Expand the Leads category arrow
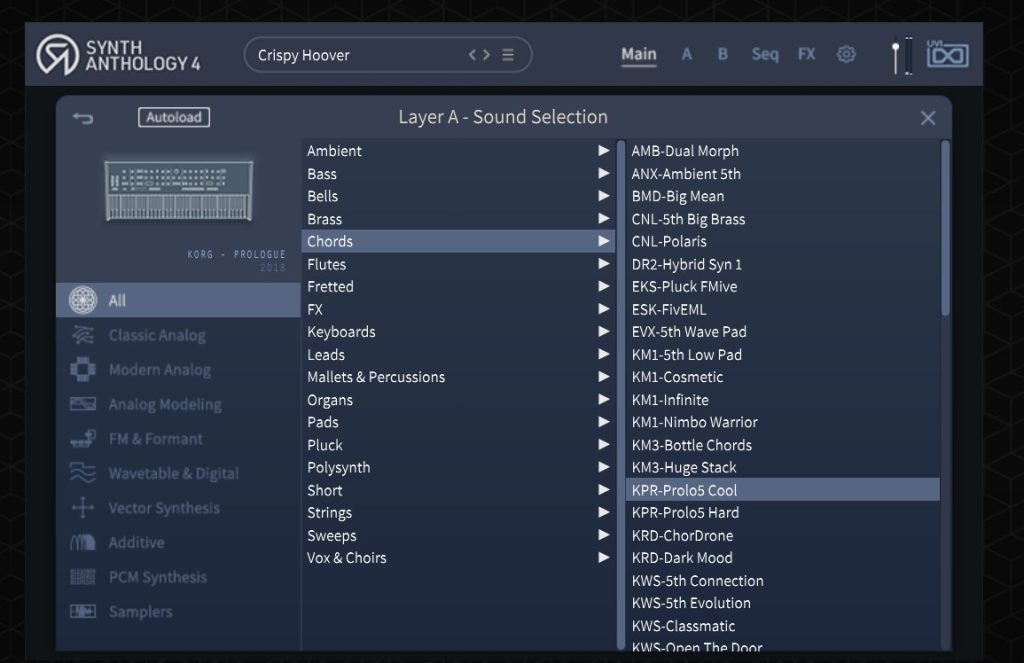The width and height of the screenshot is (1024, 663). (603, 354)
